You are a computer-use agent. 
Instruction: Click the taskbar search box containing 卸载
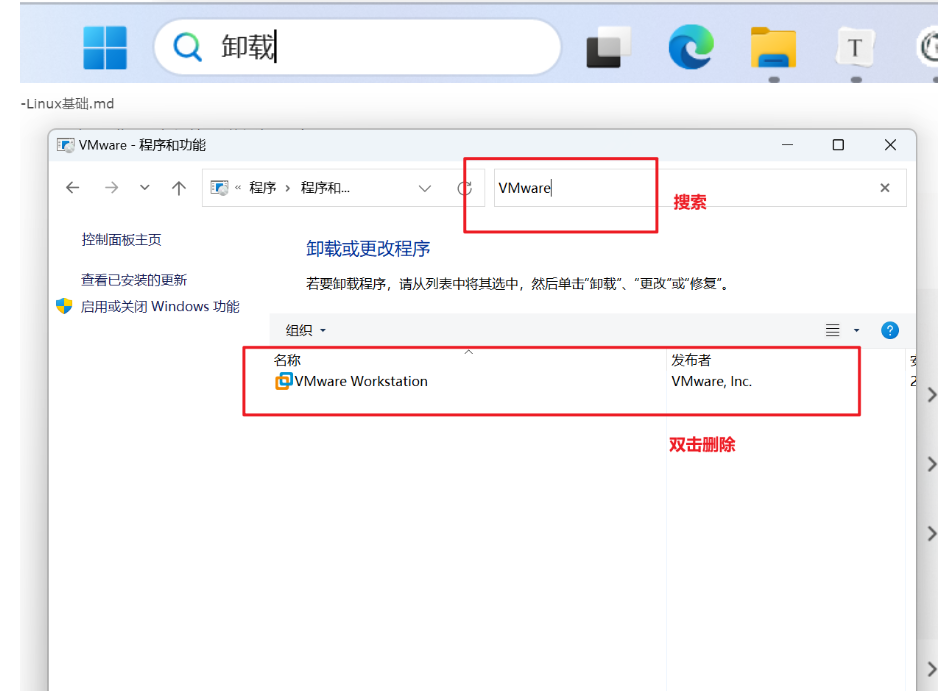click(357, 47)
